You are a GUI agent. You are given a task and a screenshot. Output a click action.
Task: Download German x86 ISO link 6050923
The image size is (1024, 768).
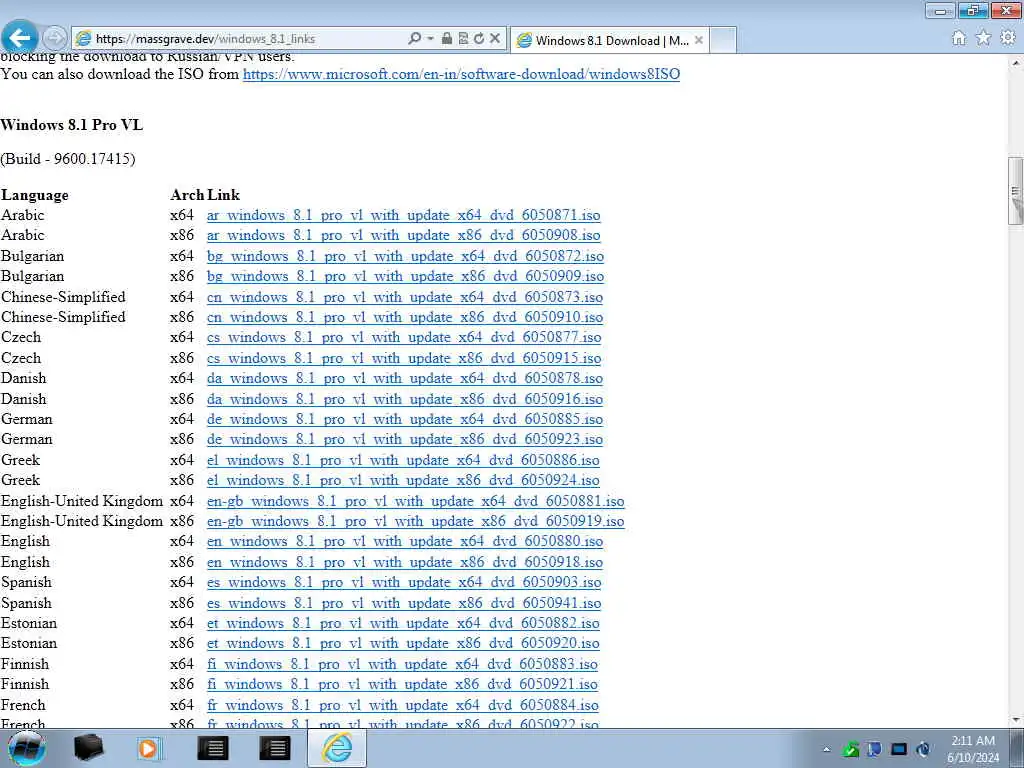click(x=405, y=440)
